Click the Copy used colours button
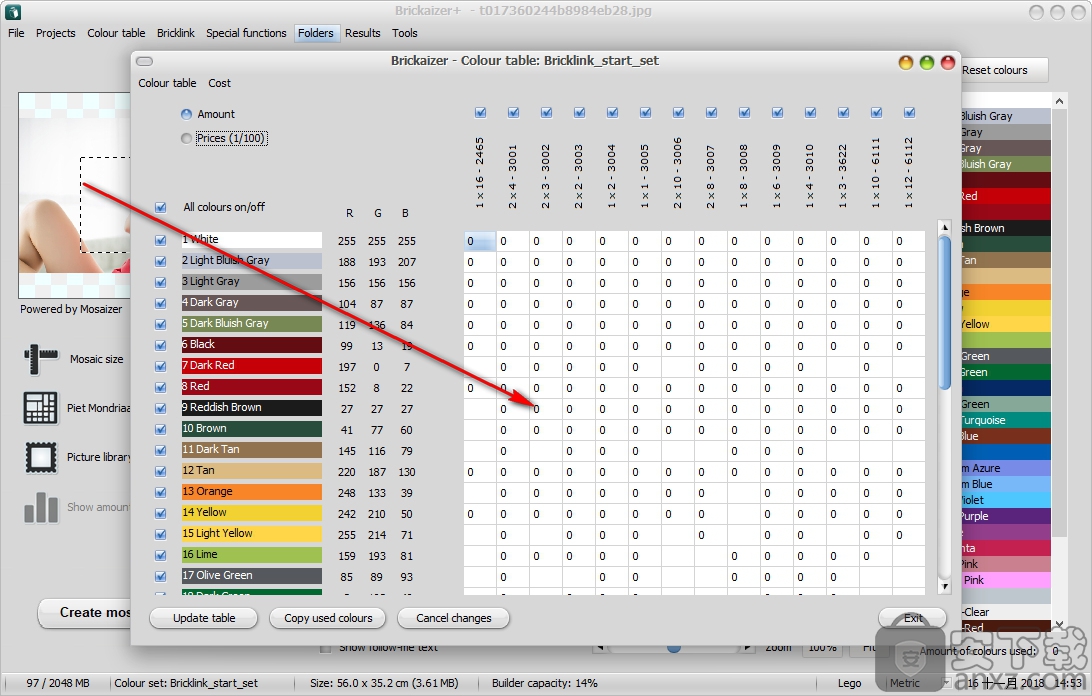Viewport: 1092px width, 696px height. click(x=328, y=618)
